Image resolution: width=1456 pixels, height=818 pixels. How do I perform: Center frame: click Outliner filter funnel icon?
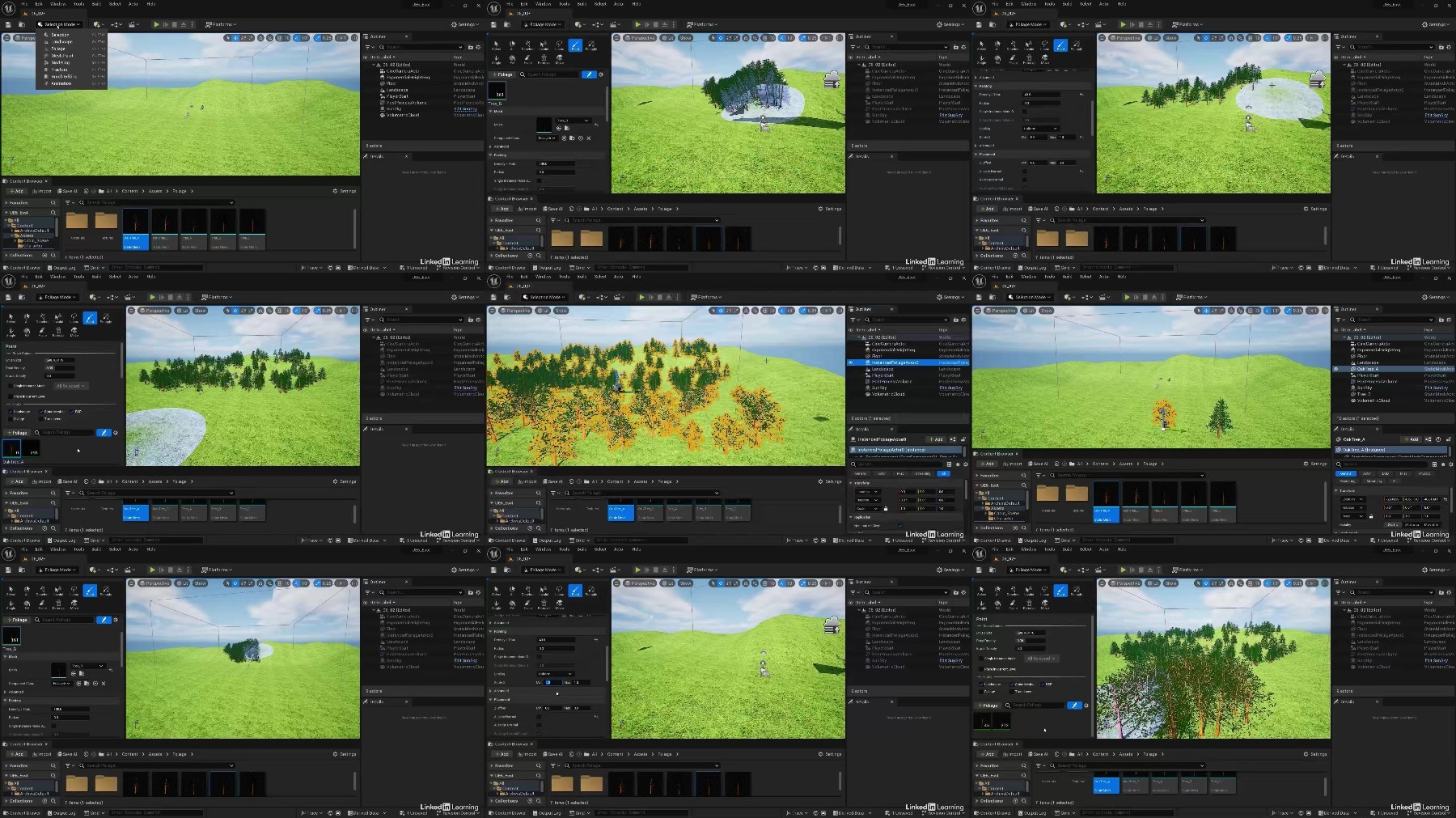point(854,320)
